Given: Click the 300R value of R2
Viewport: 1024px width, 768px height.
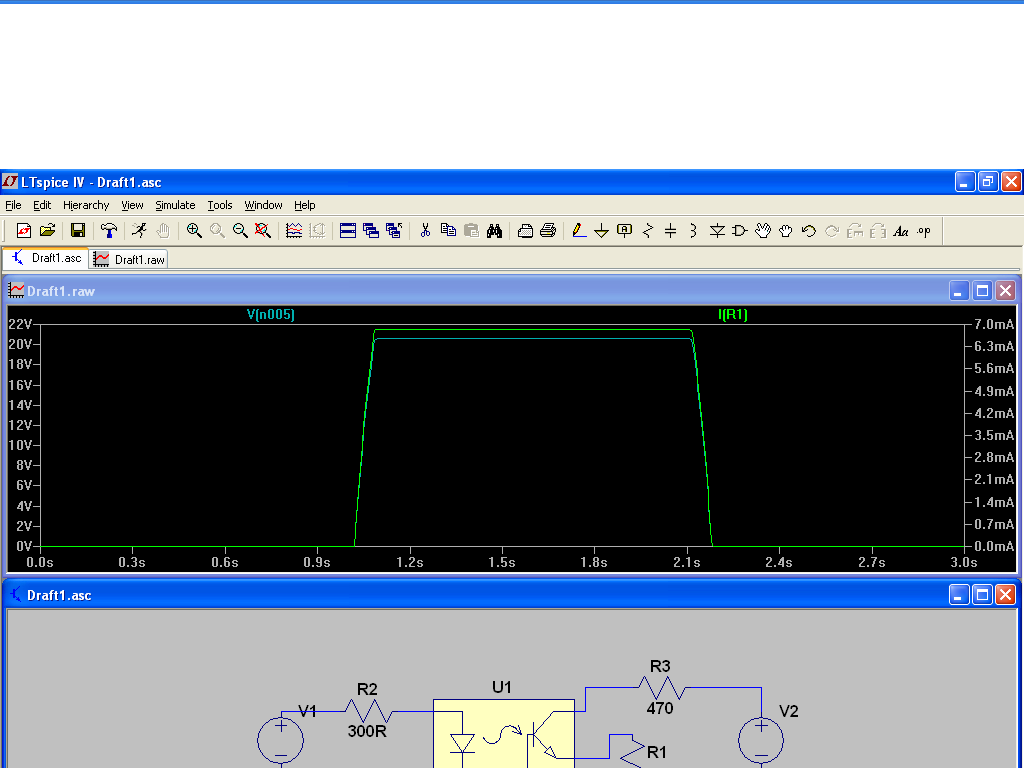Looking at the screenshot, I should point(367,731).
